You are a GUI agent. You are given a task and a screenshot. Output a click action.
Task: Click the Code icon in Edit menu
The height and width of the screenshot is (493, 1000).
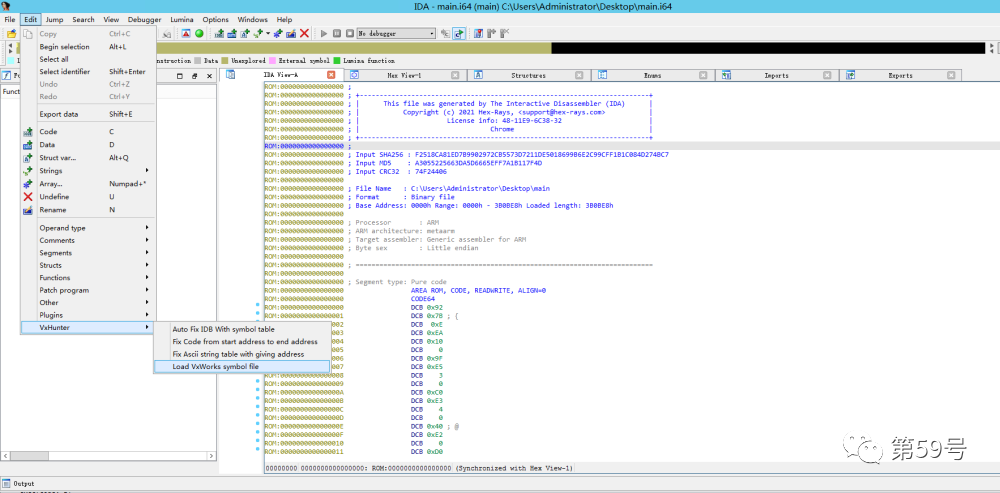[x=27, y=132]
